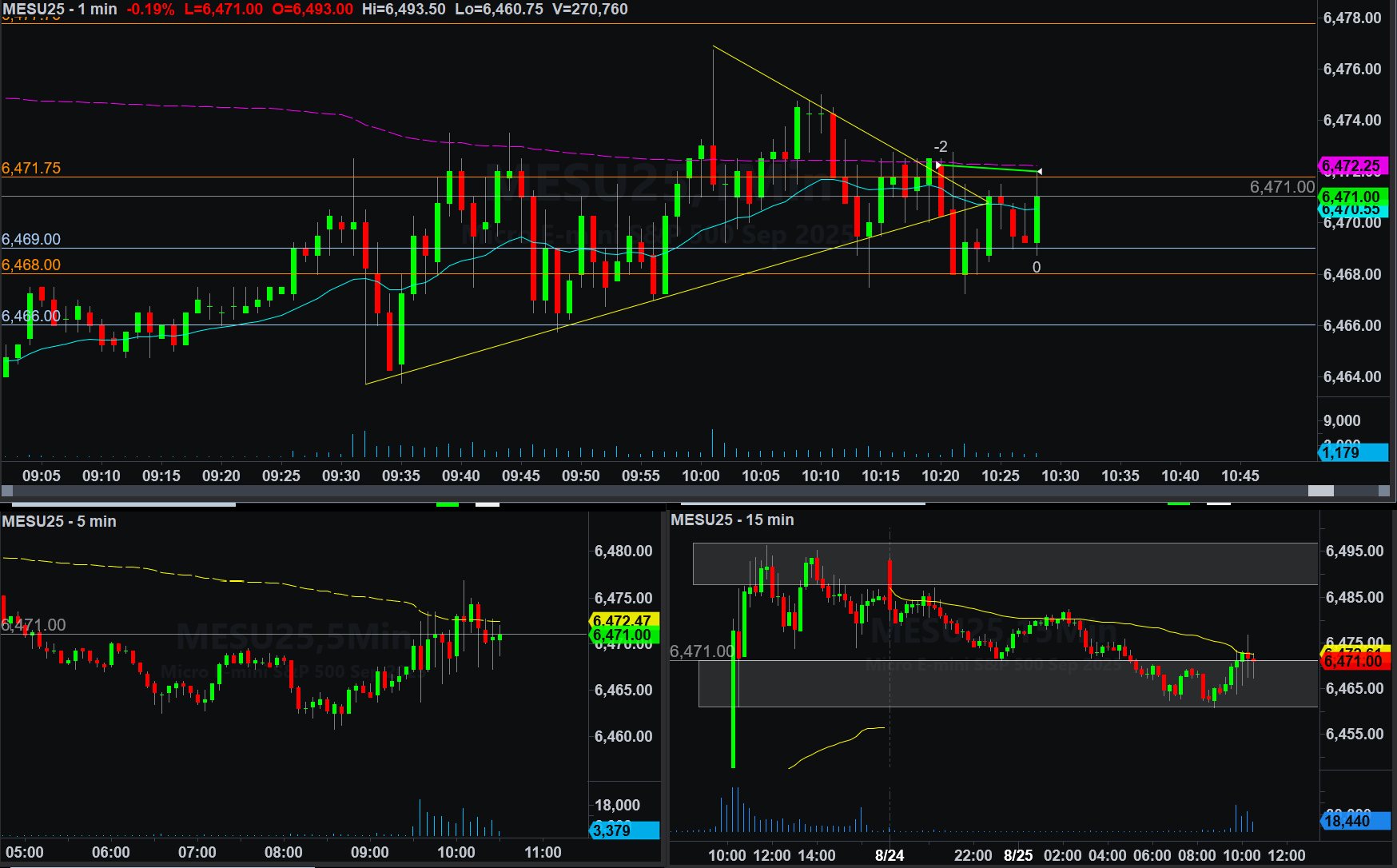Click the white entry triangle marker below -2

coord(938,165)
